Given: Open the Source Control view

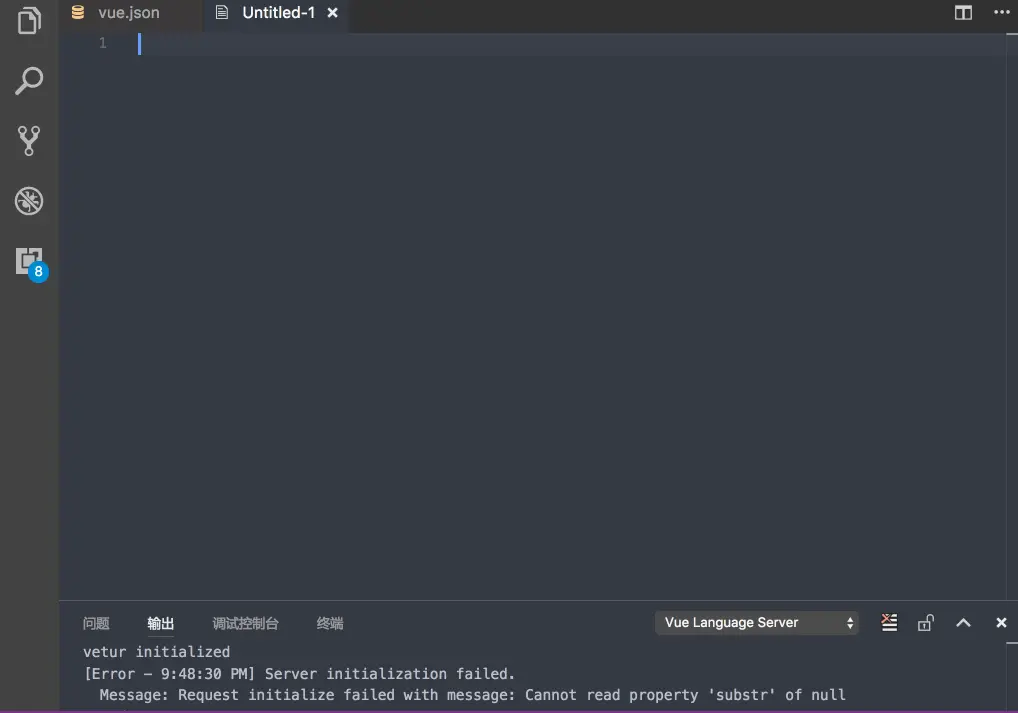Looking at the screenshot, I should point(29,141).
